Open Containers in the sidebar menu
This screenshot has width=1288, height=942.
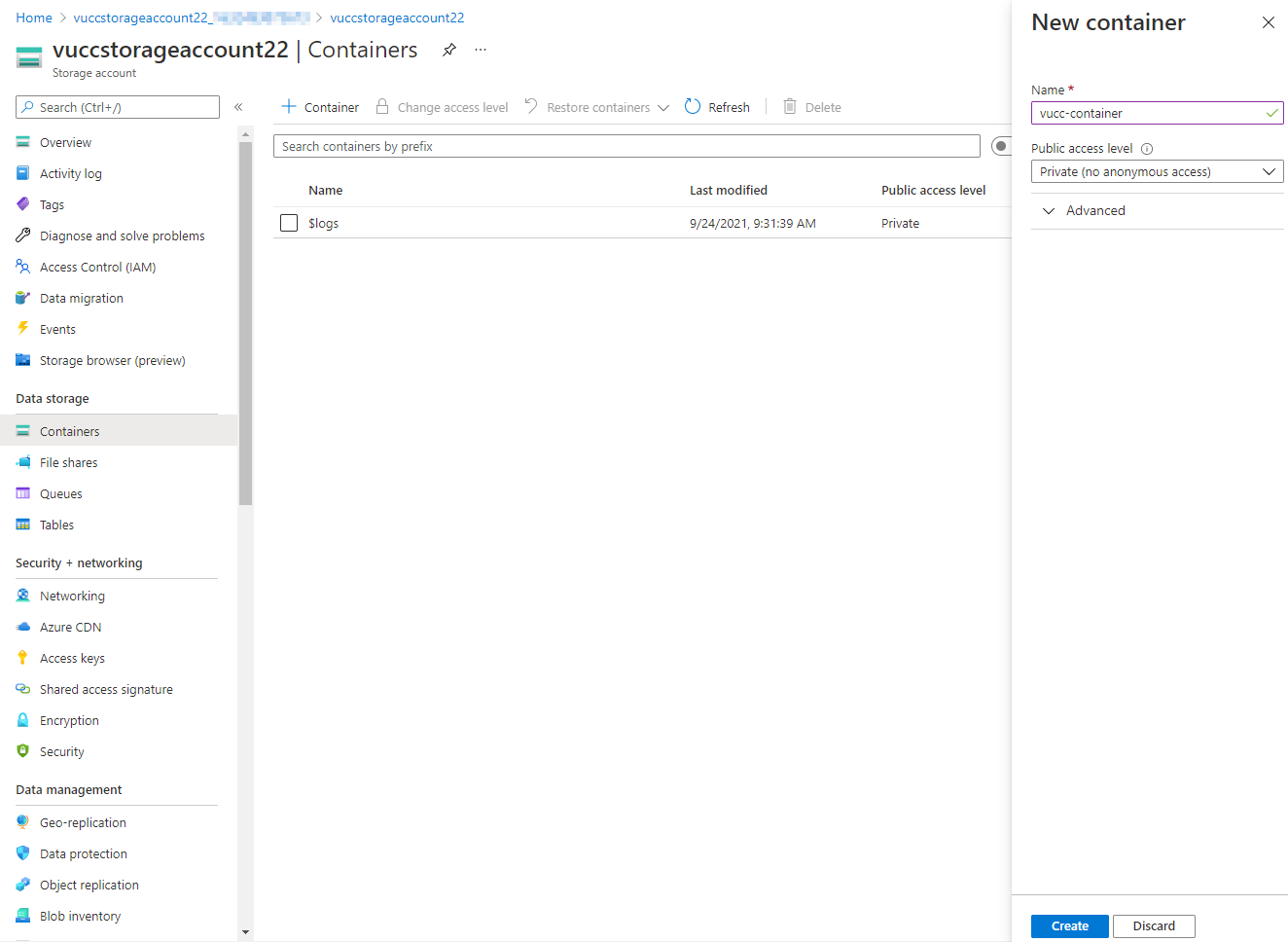(119, 431)
